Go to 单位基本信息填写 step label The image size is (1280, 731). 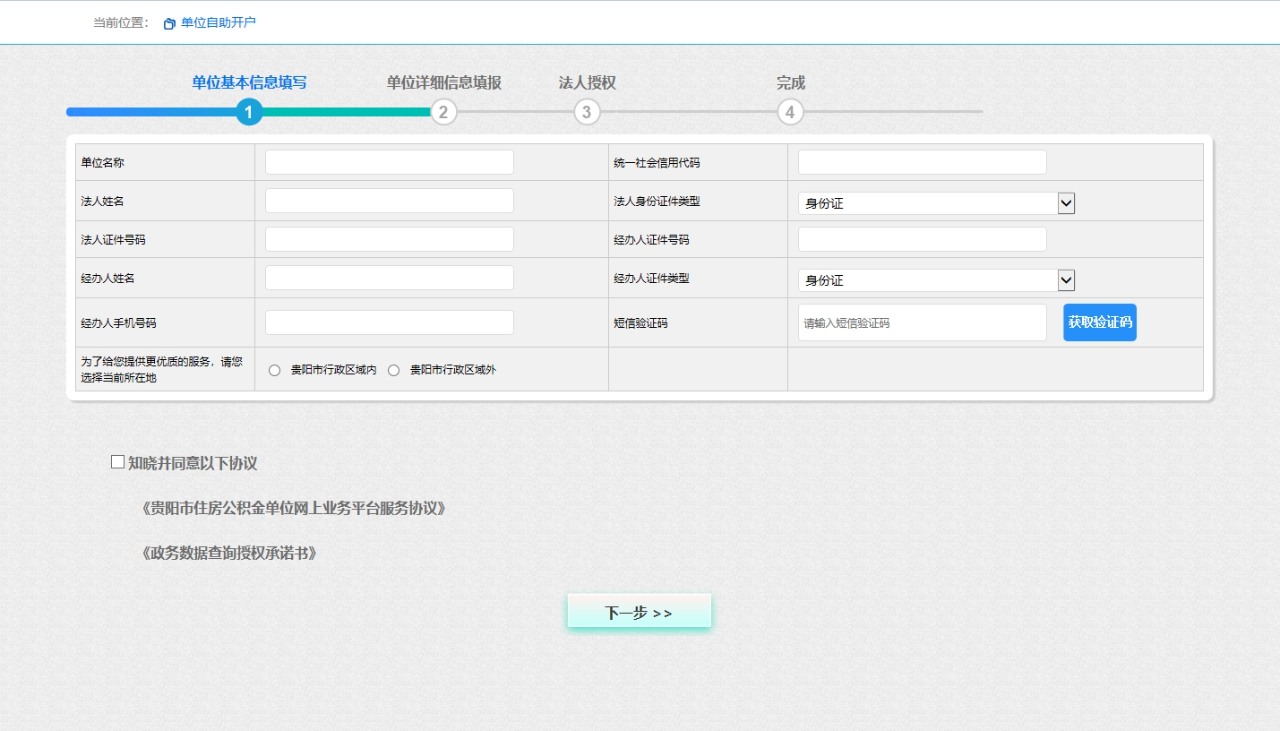coord(249,83)
